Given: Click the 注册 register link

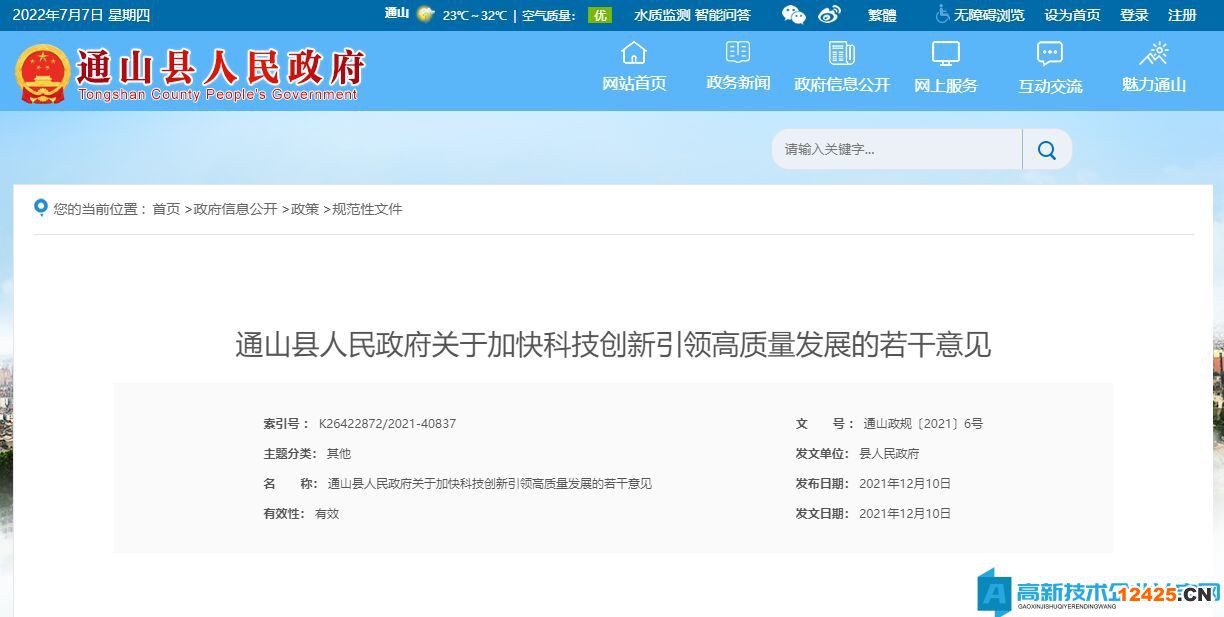Looking at the screenshot, I should pyautogui.click(x=1180, y=15).
